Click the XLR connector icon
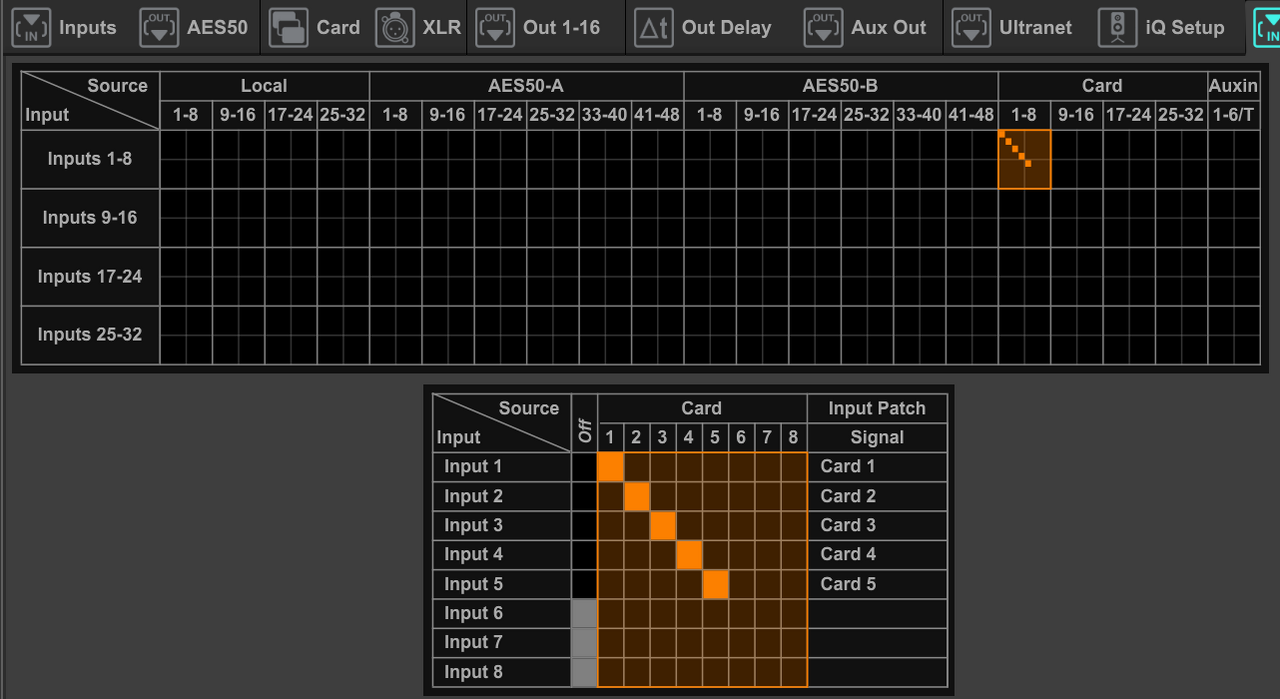This screenshot has width=1280, height=699. [x=395, y=28]
